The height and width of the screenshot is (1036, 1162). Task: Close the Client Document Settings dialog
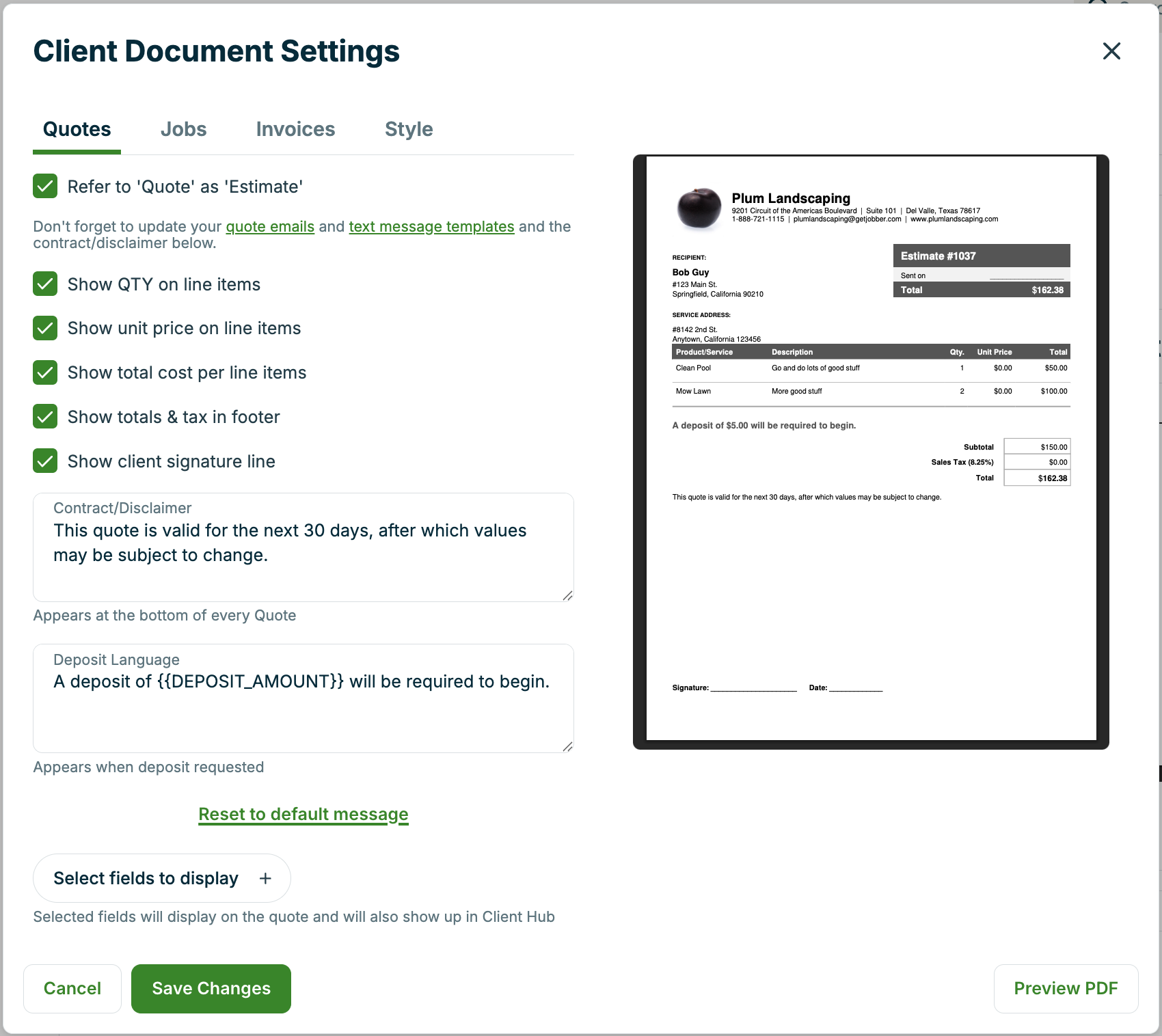pos(1111,51)
